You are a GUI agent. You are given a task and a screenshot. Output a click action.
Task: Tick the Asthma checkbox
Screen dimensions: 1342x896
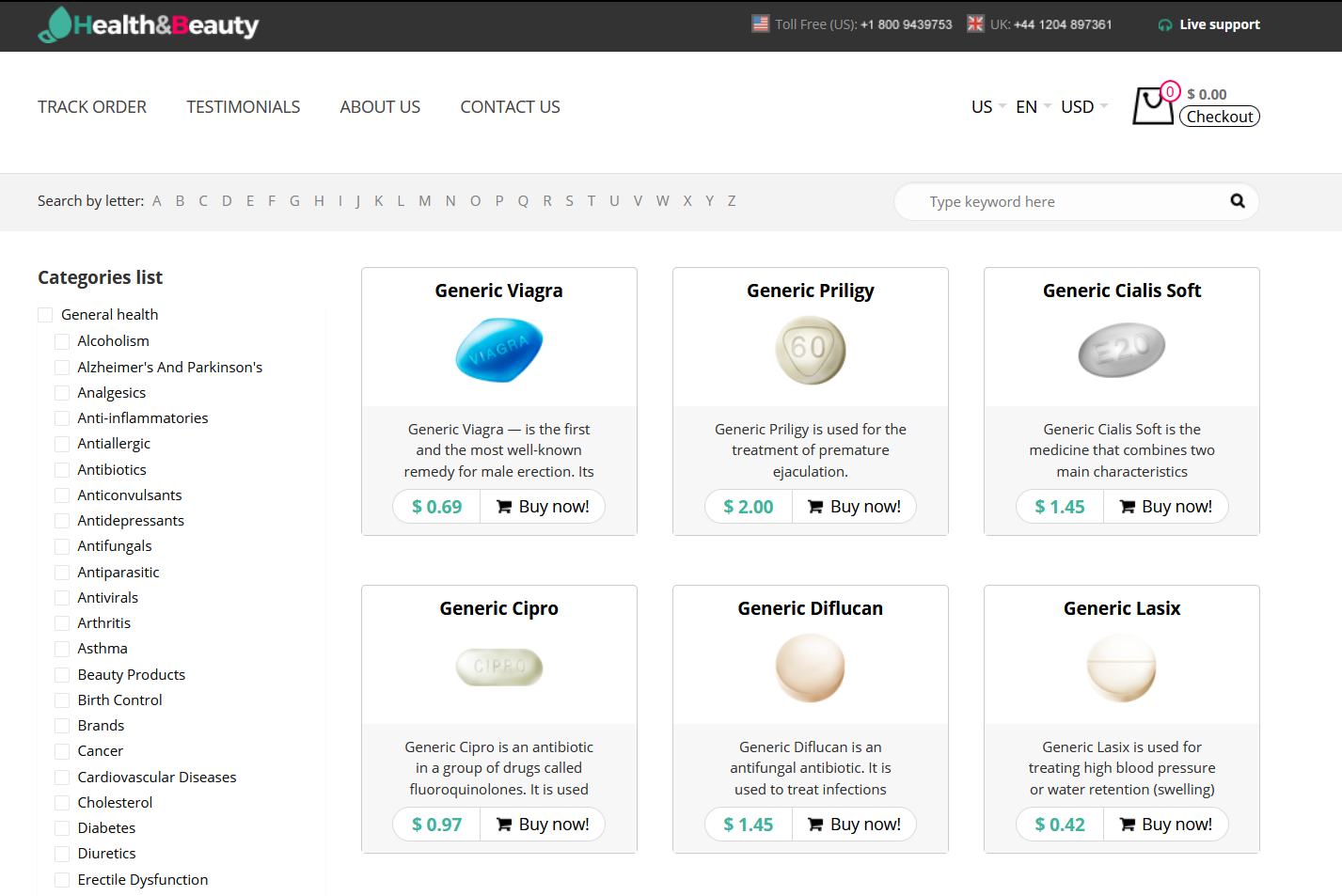(x=62, y=649)
